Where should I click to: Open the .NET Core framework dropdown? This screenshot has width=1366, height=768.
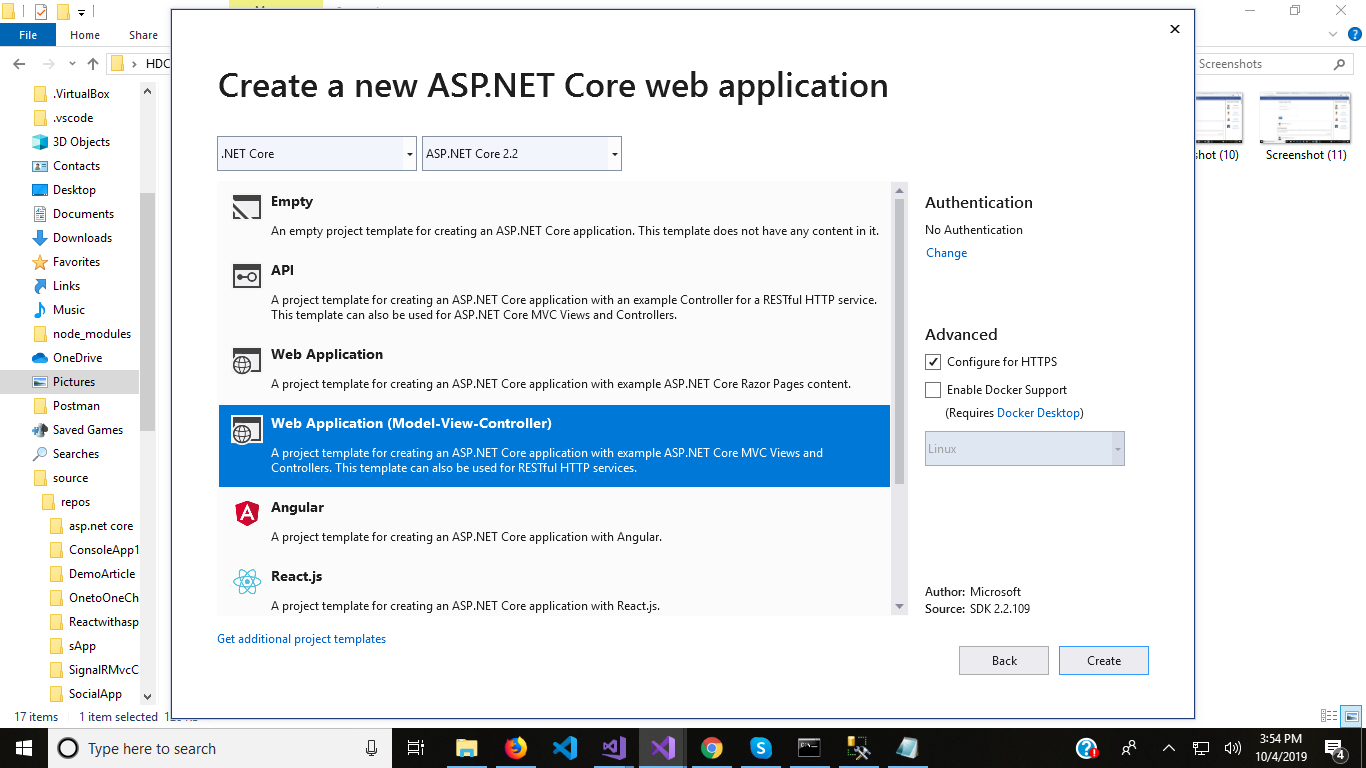317,154
